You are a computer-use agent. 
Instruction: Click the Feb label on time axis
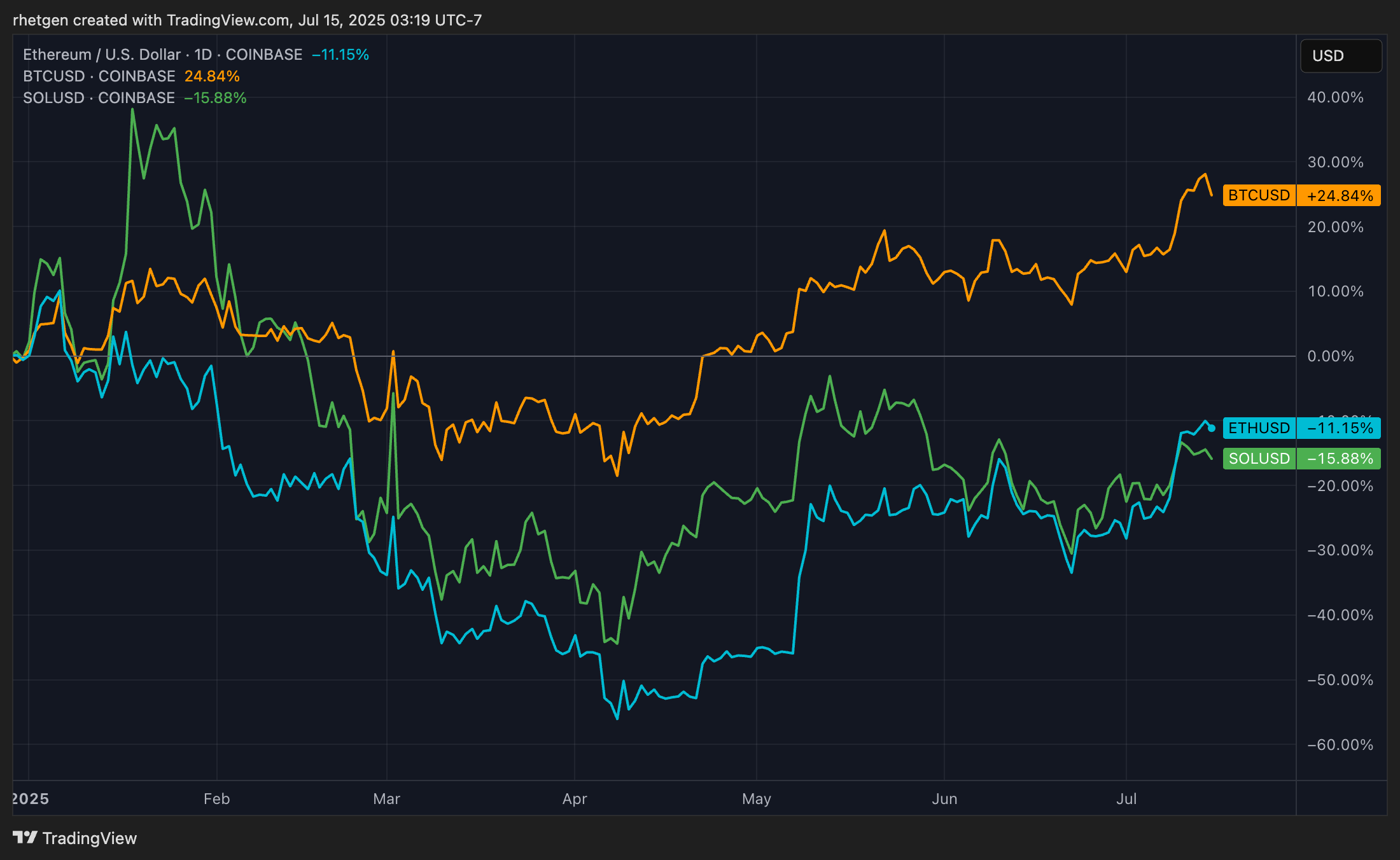tap(216, 799)
